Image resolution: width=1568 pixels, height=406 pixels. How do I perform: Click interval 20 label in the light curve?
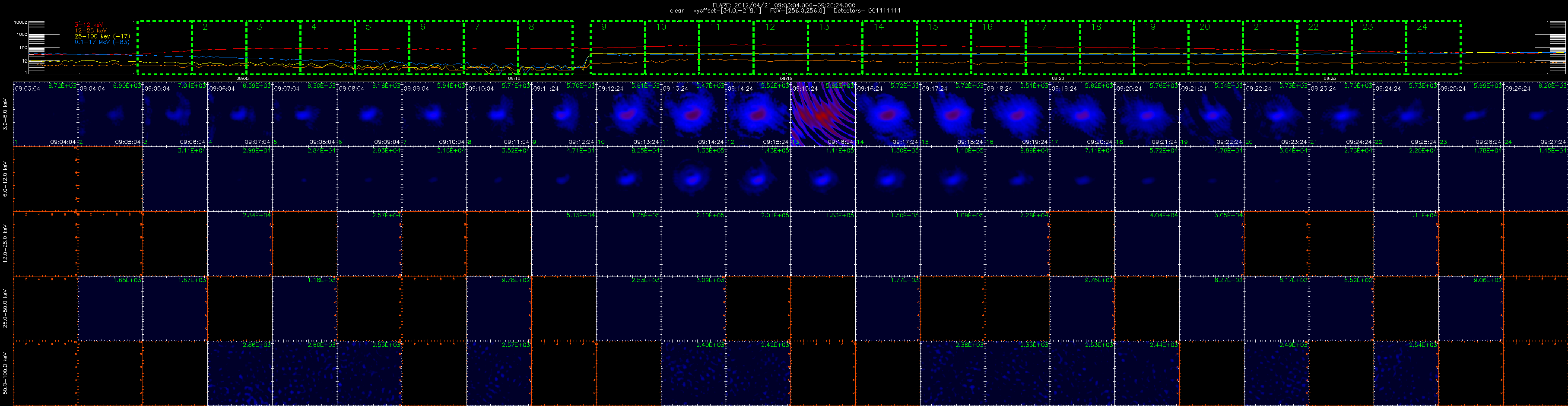(1205, 27)
